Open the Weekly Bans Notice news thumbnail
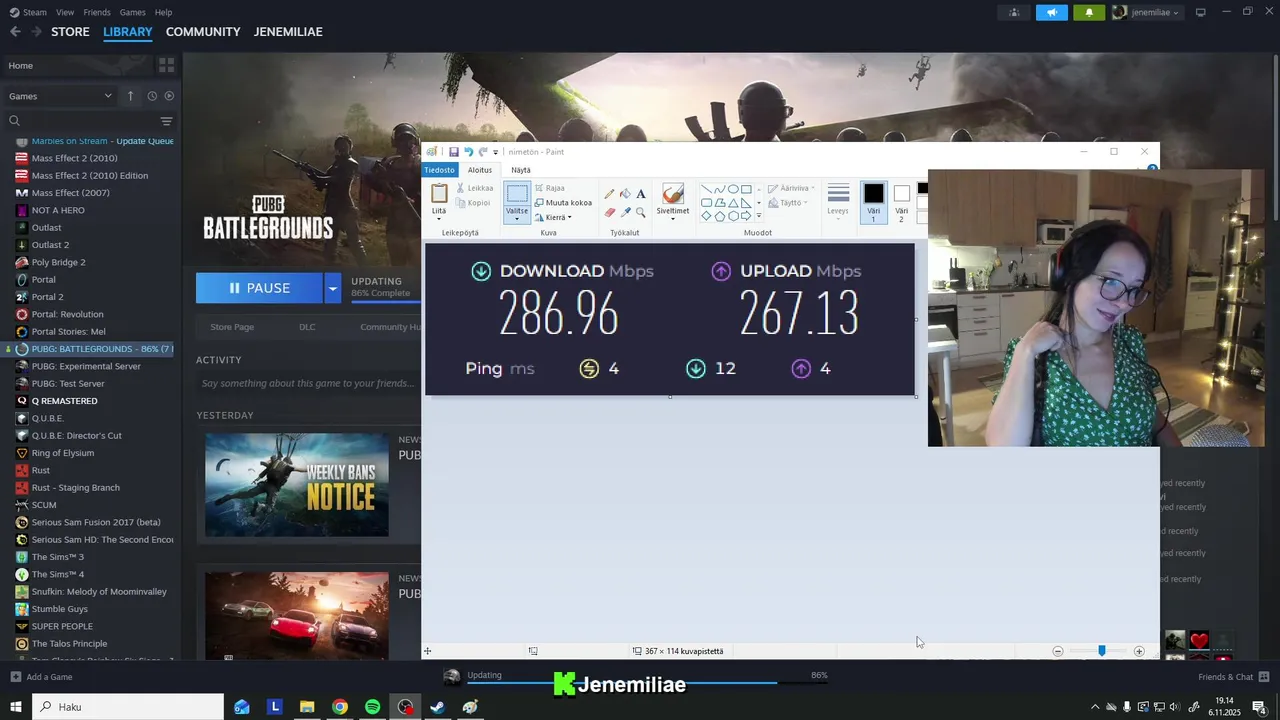1280x720 pixels. point(297,485)
